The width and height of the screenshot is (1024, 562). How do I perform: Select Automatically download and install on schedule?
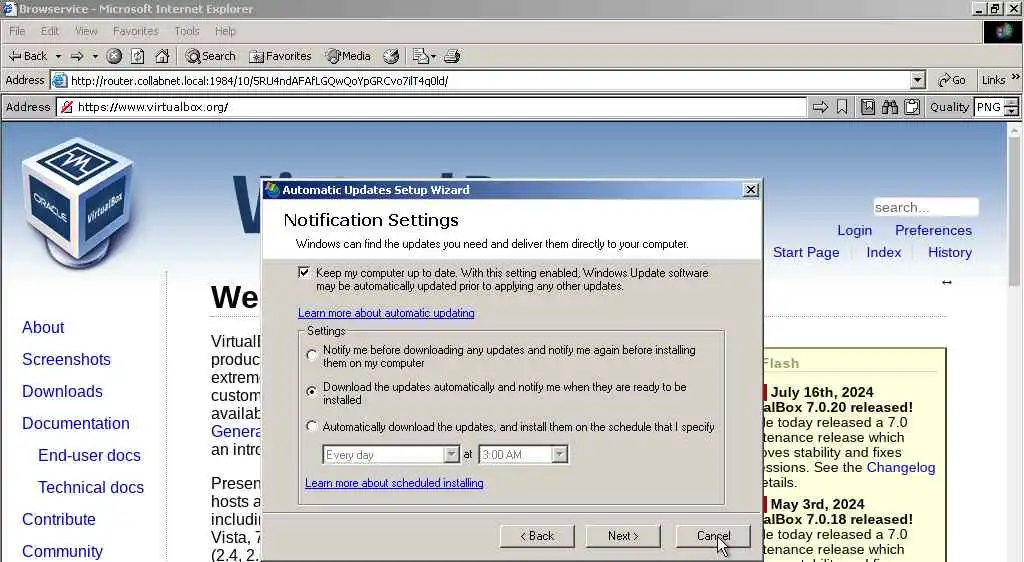point(312,426)
